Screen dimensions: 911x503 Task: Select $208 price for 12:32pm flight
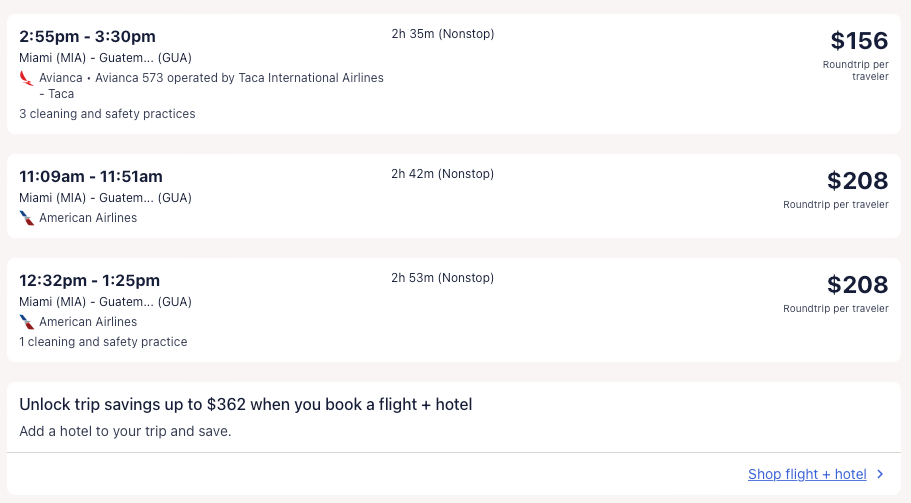click(857, 285)
